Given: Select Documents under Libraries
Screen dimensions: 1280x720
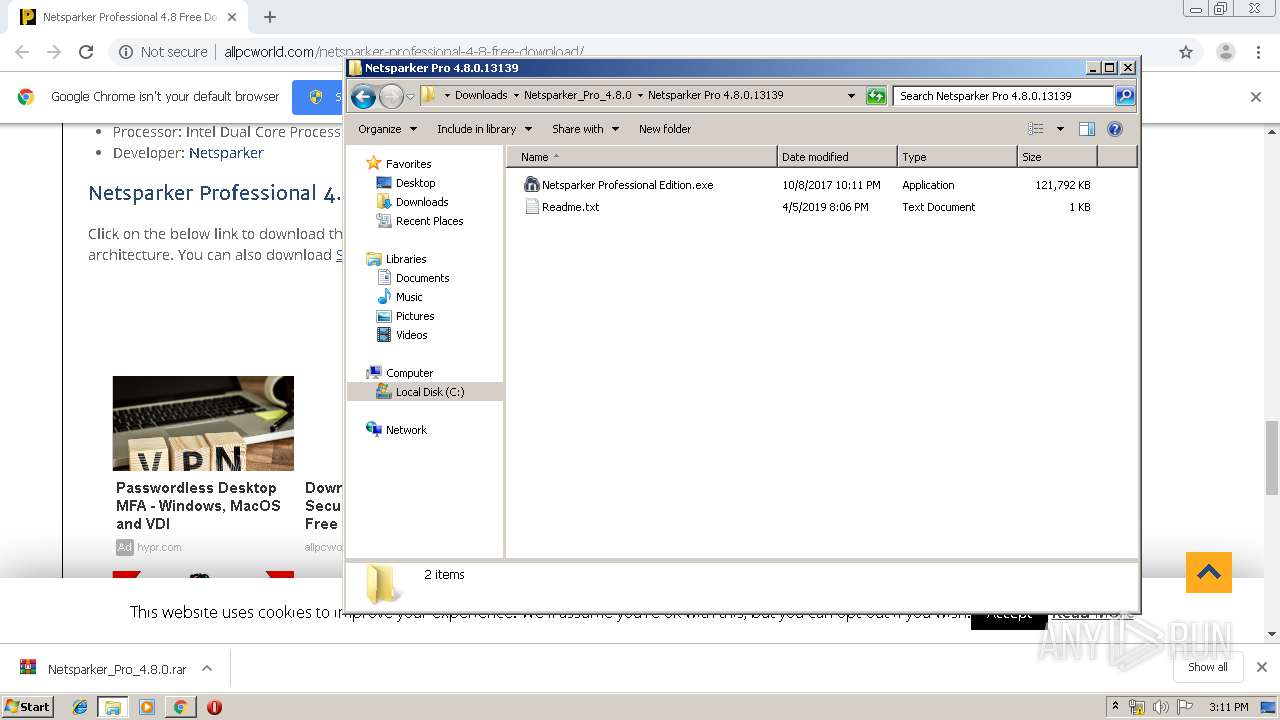Looking at the screenshot, I should pyautogui.click(x=422, y=278).
